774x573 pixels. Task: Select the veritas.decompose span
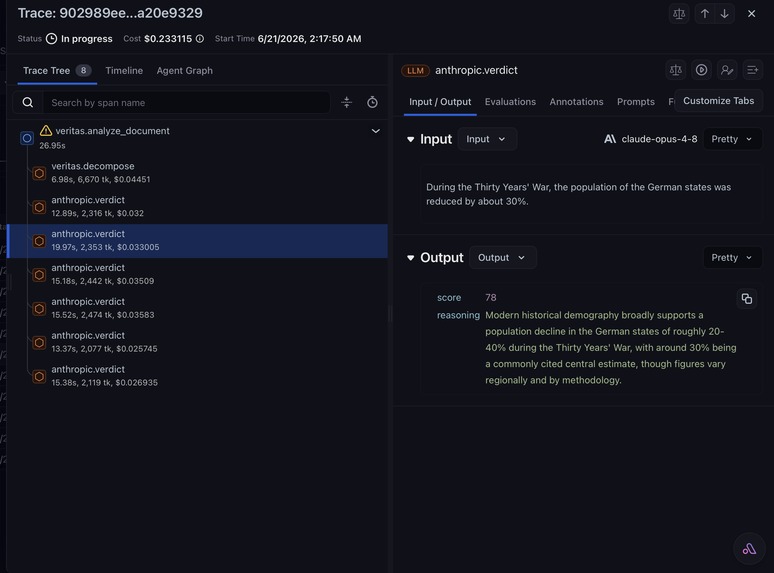(197, 173)
